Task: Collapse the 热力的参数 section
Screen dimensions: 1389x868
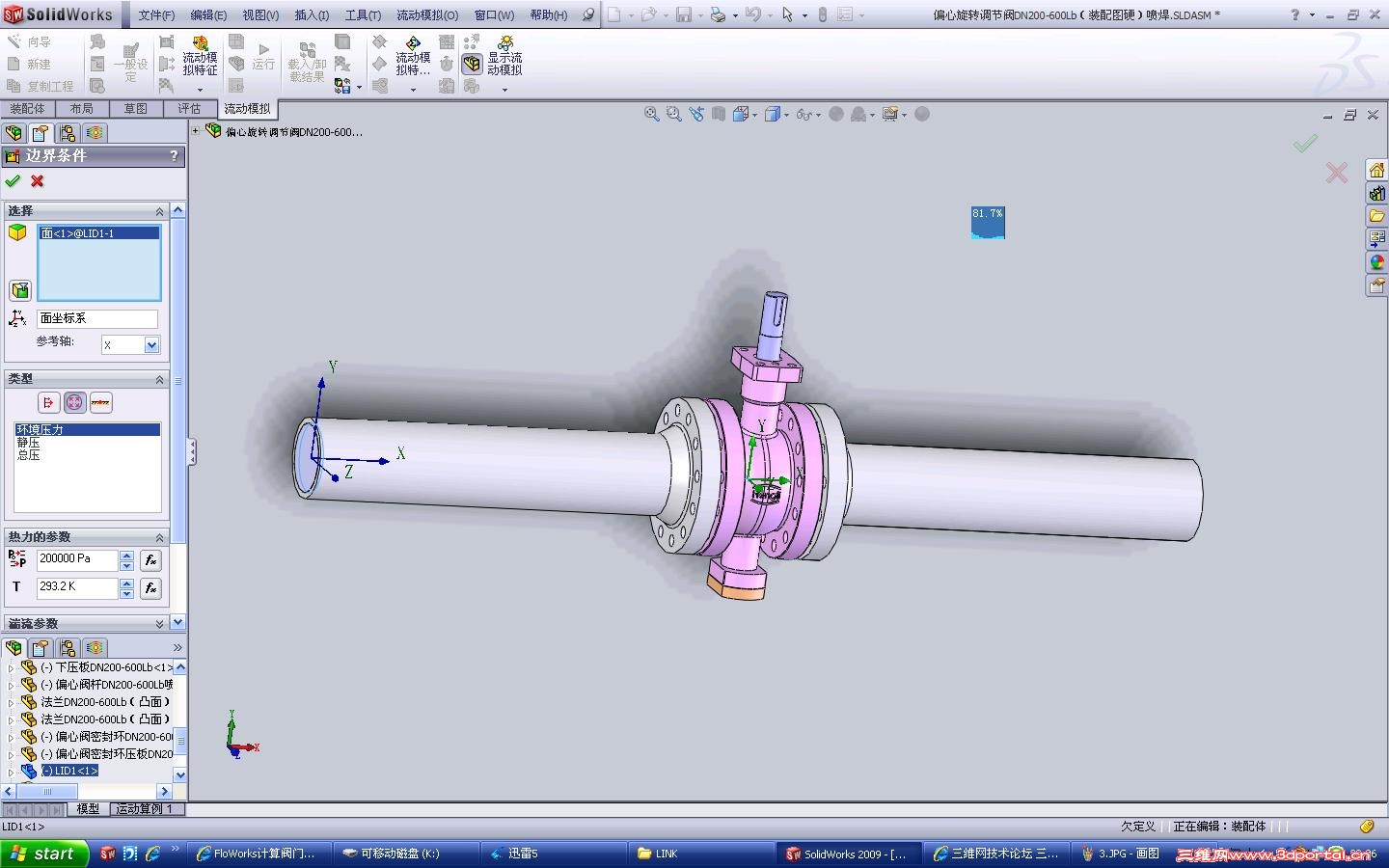Action: coord(160,537)
